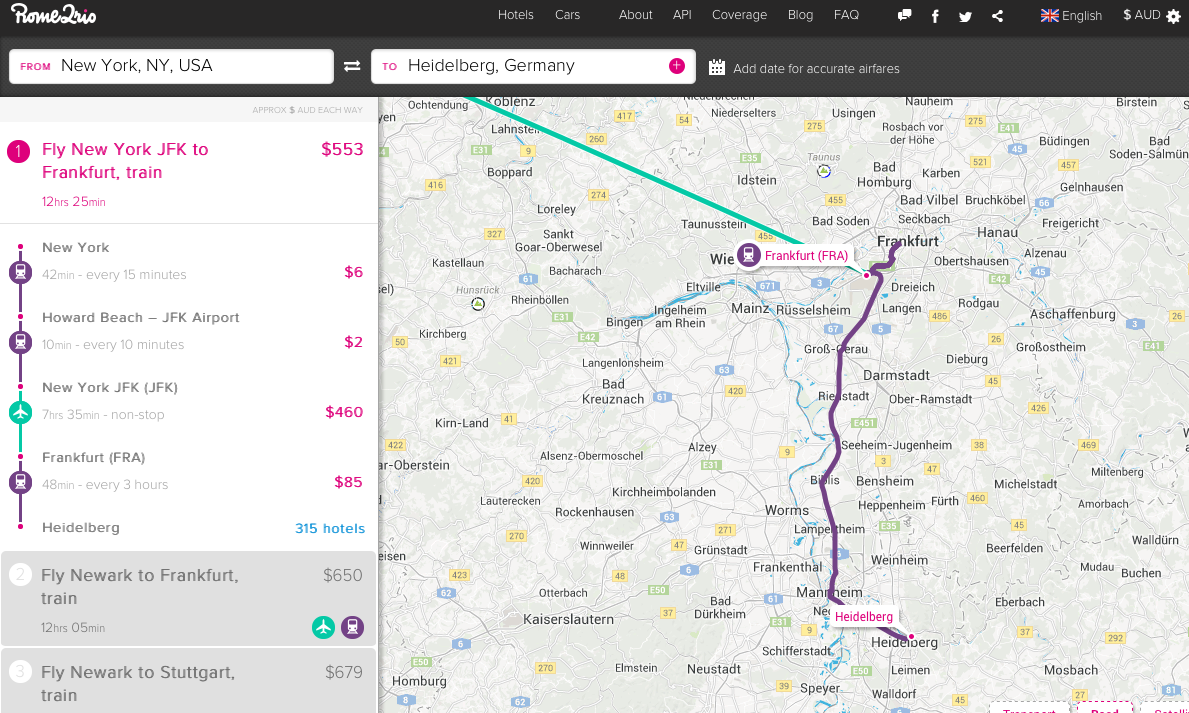Expand the Fly Newark to Stuttgart route
Screen dimensions: 1189x713
click(x=189, y=681)
